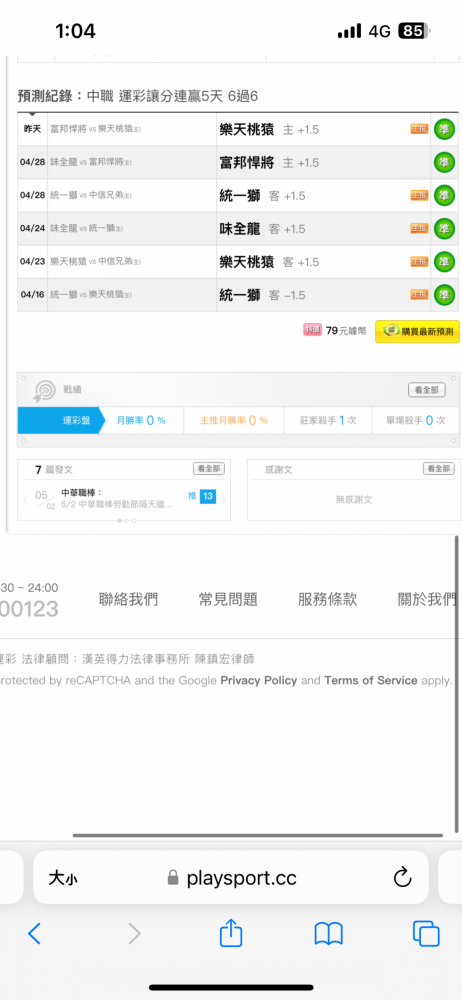Tap the 富邦悍將 主 +1.5 pick
This screenshot has height=1000, width=462.
[269, 163]
